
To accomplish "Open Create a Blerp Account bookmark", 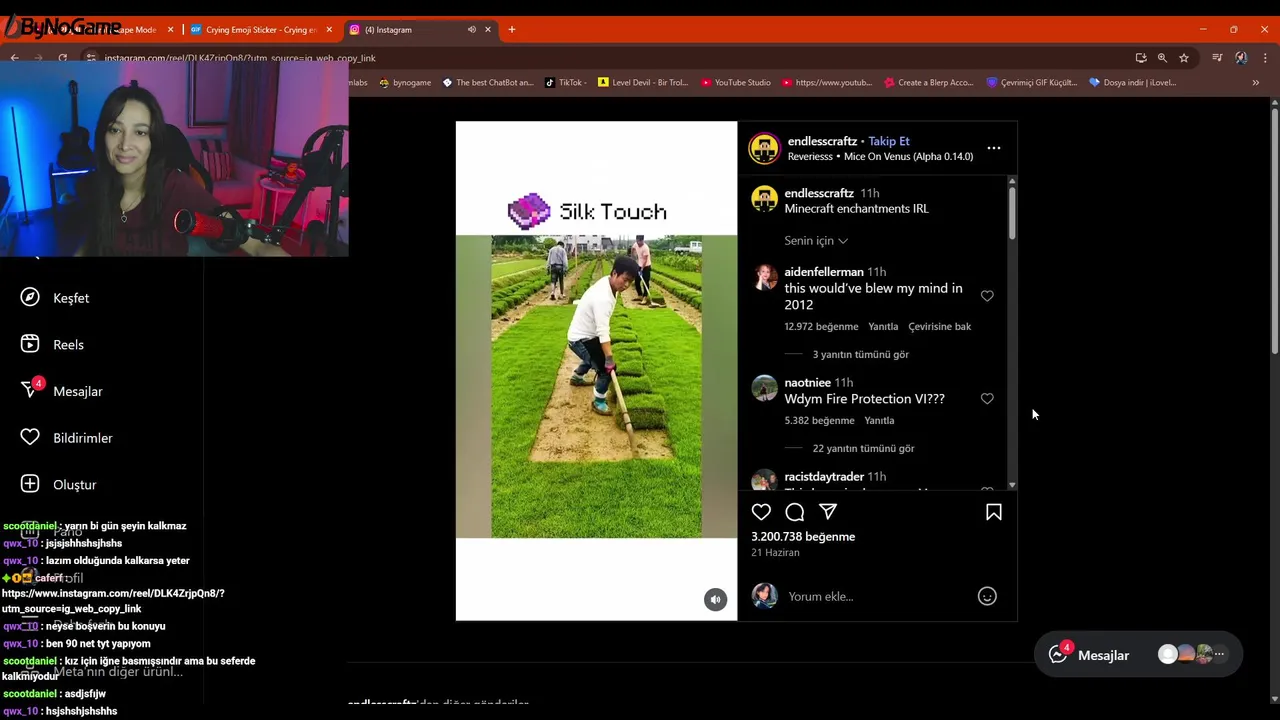I will [929, 82].
